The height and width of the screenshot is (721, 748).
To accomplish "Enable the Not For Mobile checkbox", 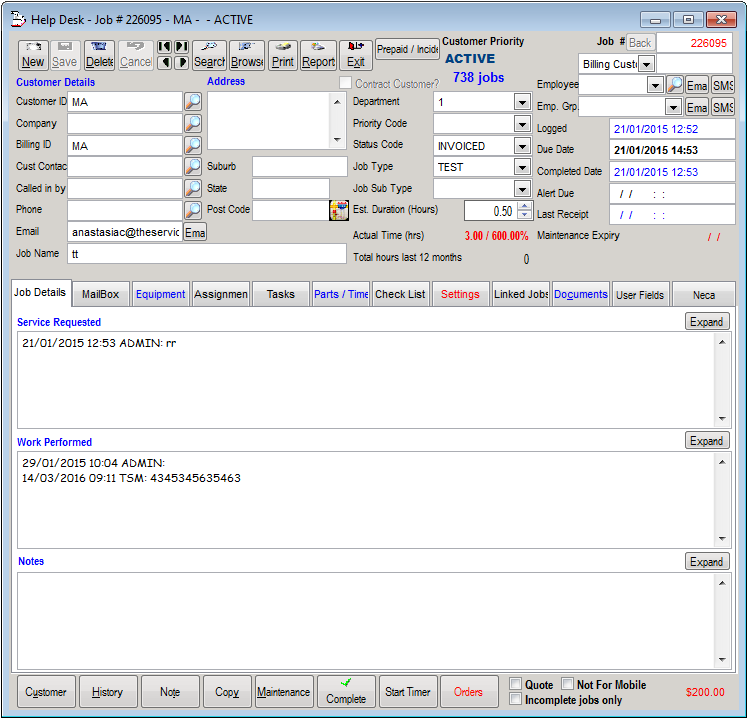I will pyautogui.click(x=567, y=685).
